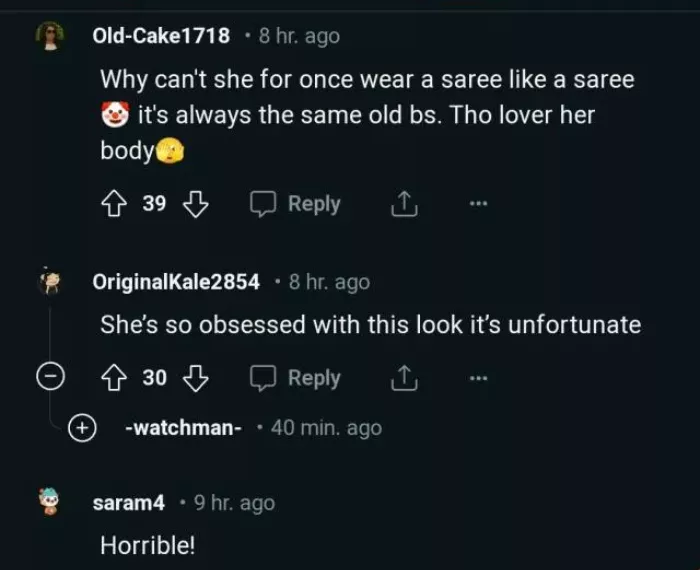The image size is (700, 570).
Task: Share OriginalKale2854's comment
Action: [x=400, y=378]
